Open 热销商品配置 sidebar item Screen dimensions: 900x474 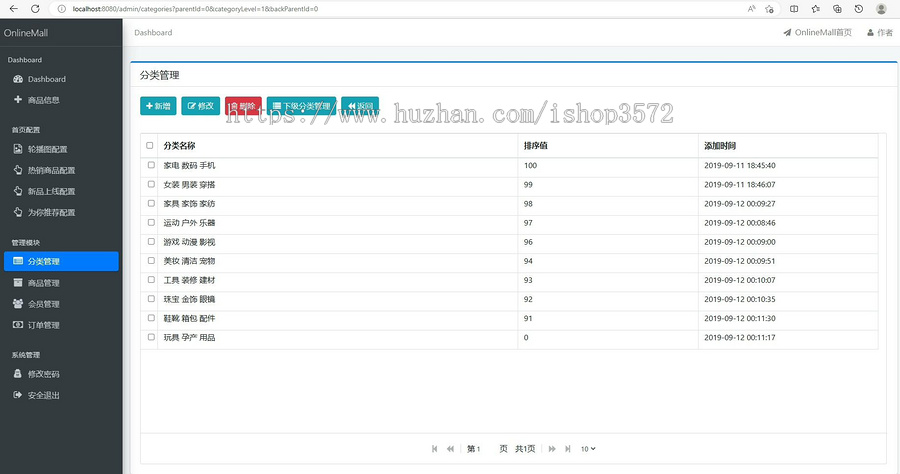click(x=61, y=170)
